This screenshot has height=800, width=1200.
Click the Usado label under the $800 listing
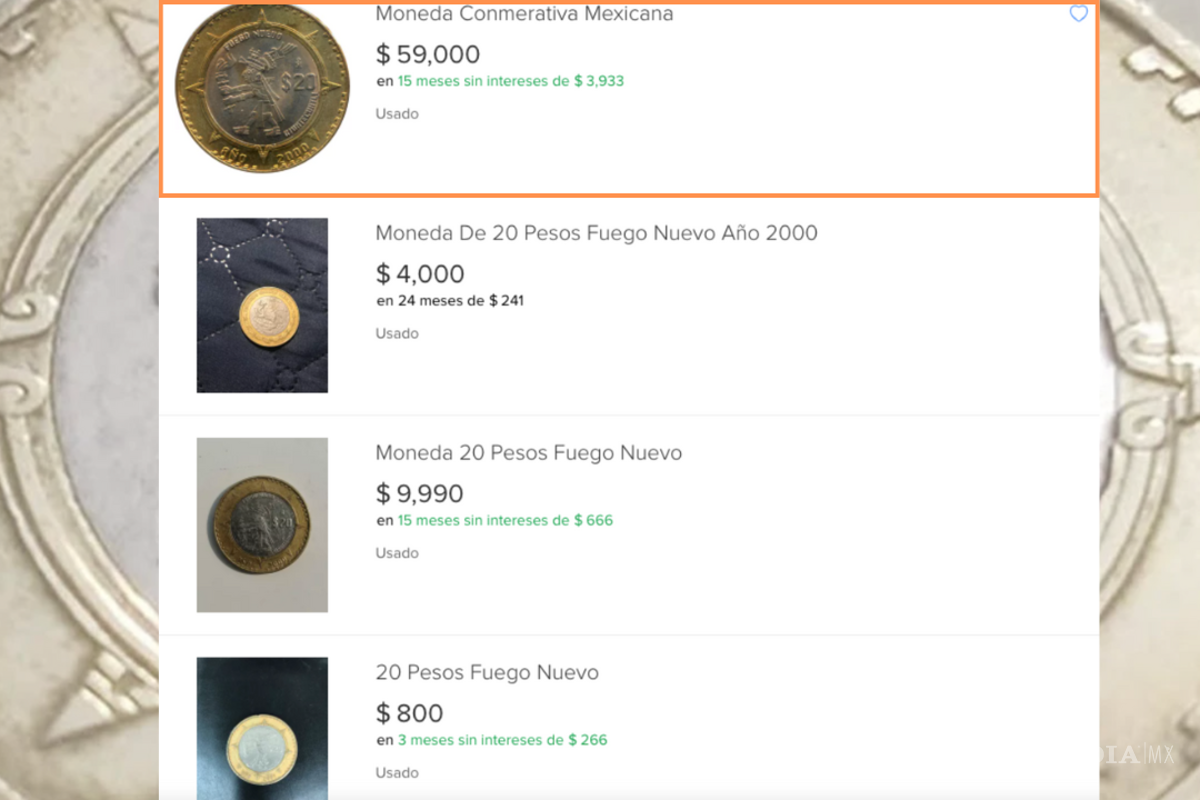[397, 772]
